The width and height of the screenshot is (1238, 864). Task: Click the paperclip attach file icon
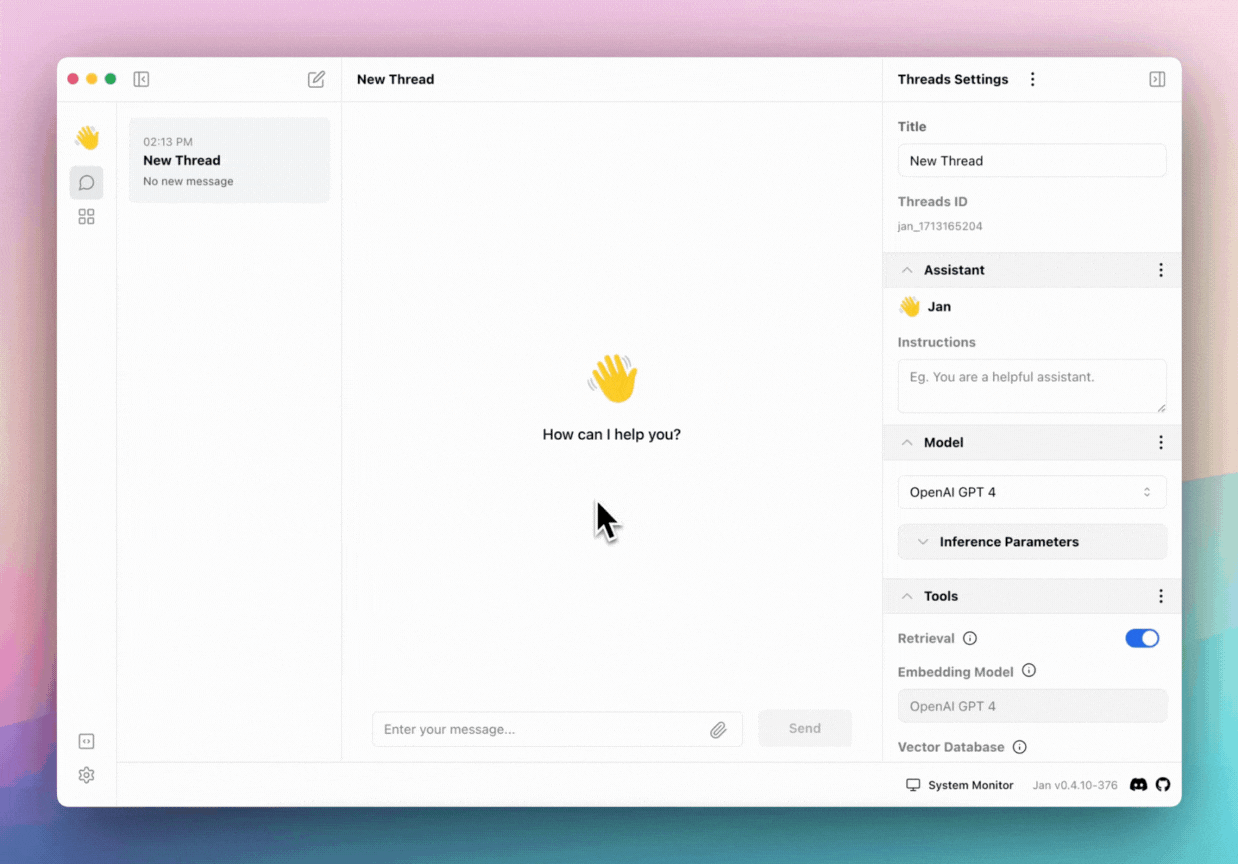pyautogui.click(x=718, y=730)
